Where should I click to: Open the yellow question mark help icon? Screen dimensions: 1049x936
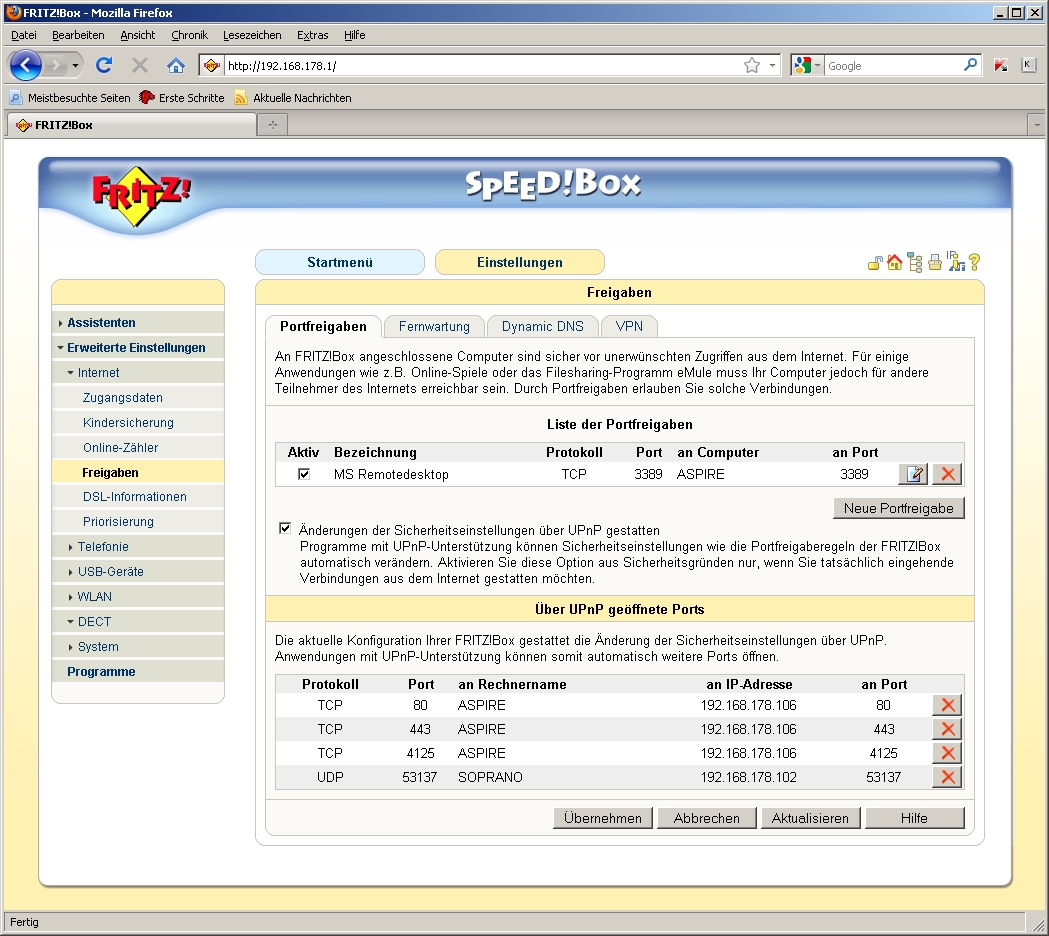coord(974,262)
